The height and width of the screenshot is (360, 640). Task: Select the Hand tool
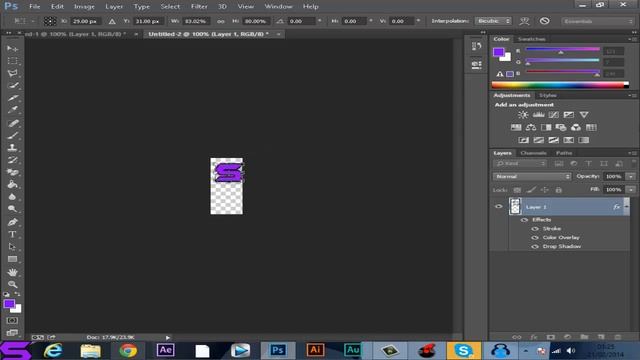click(12, 272)
